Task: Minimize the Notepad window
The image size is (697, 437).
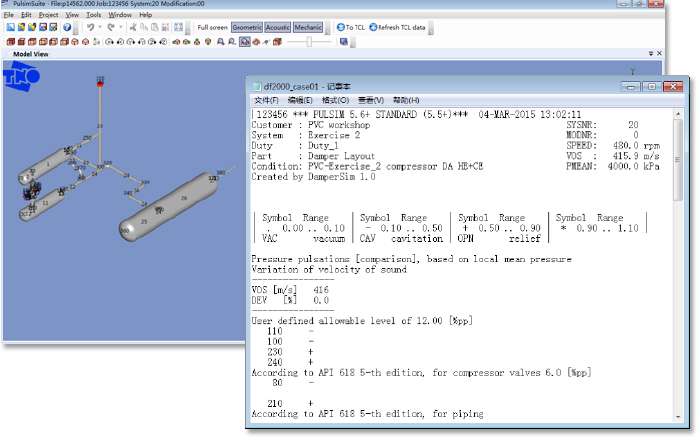Action: coord(631,86)
